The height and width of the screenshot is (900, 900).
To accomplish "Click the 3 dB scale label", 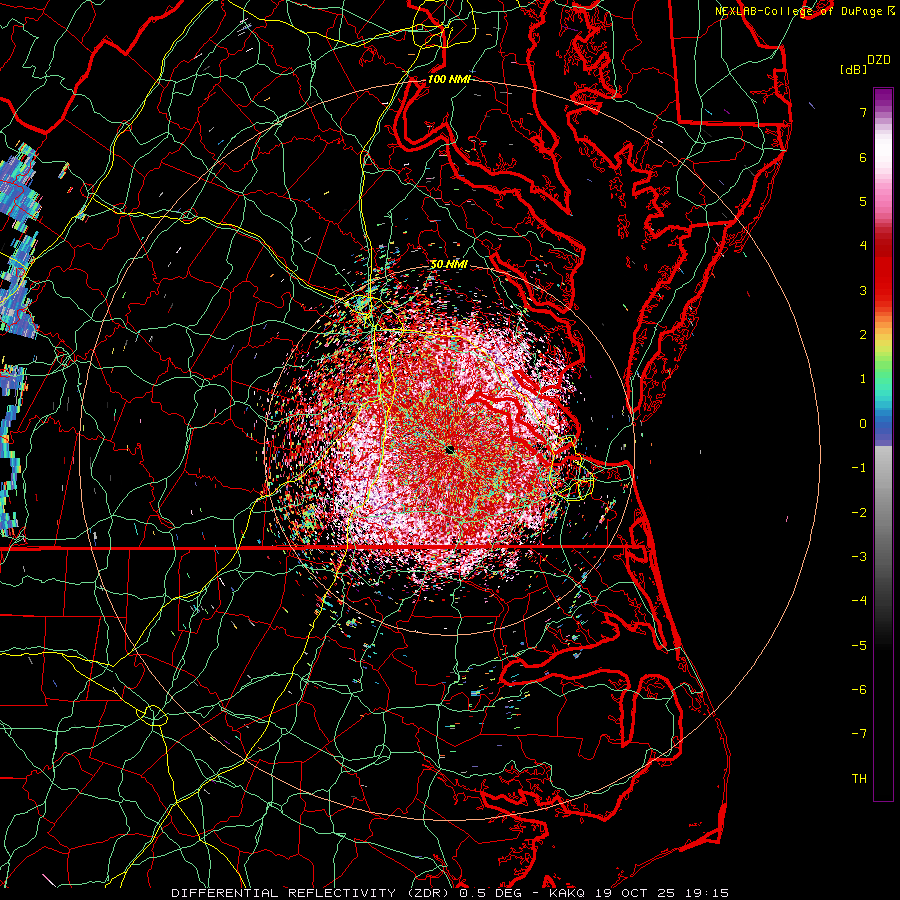I will [x=863, y=290].
